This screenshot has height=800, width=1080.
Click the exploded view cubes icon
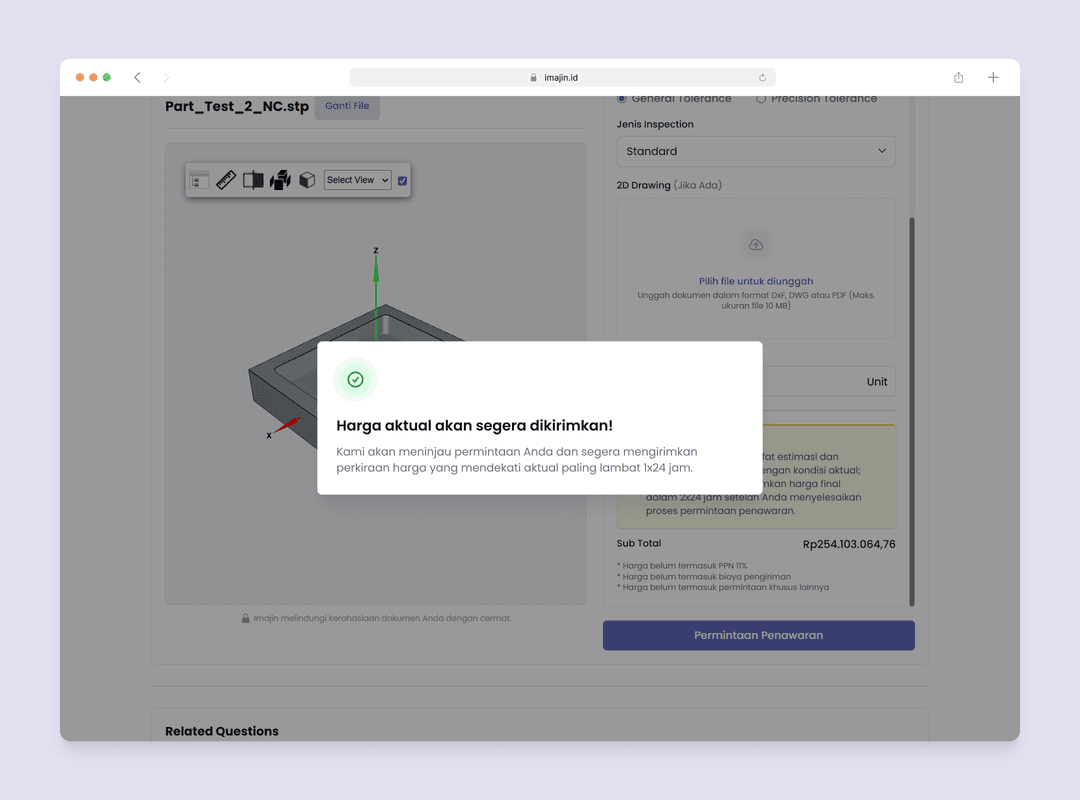pos(280,180)
